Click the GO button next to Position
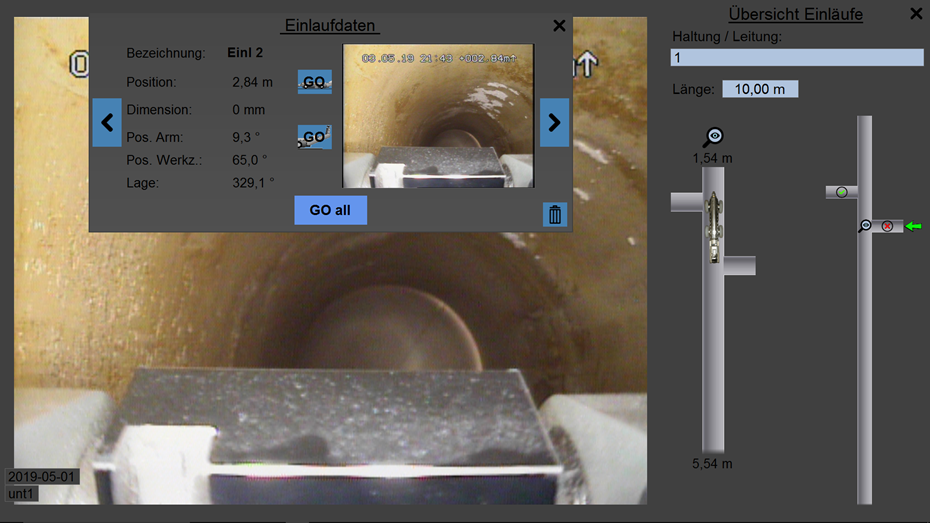Viewport: 930px width, 523px height. (314, 82)
